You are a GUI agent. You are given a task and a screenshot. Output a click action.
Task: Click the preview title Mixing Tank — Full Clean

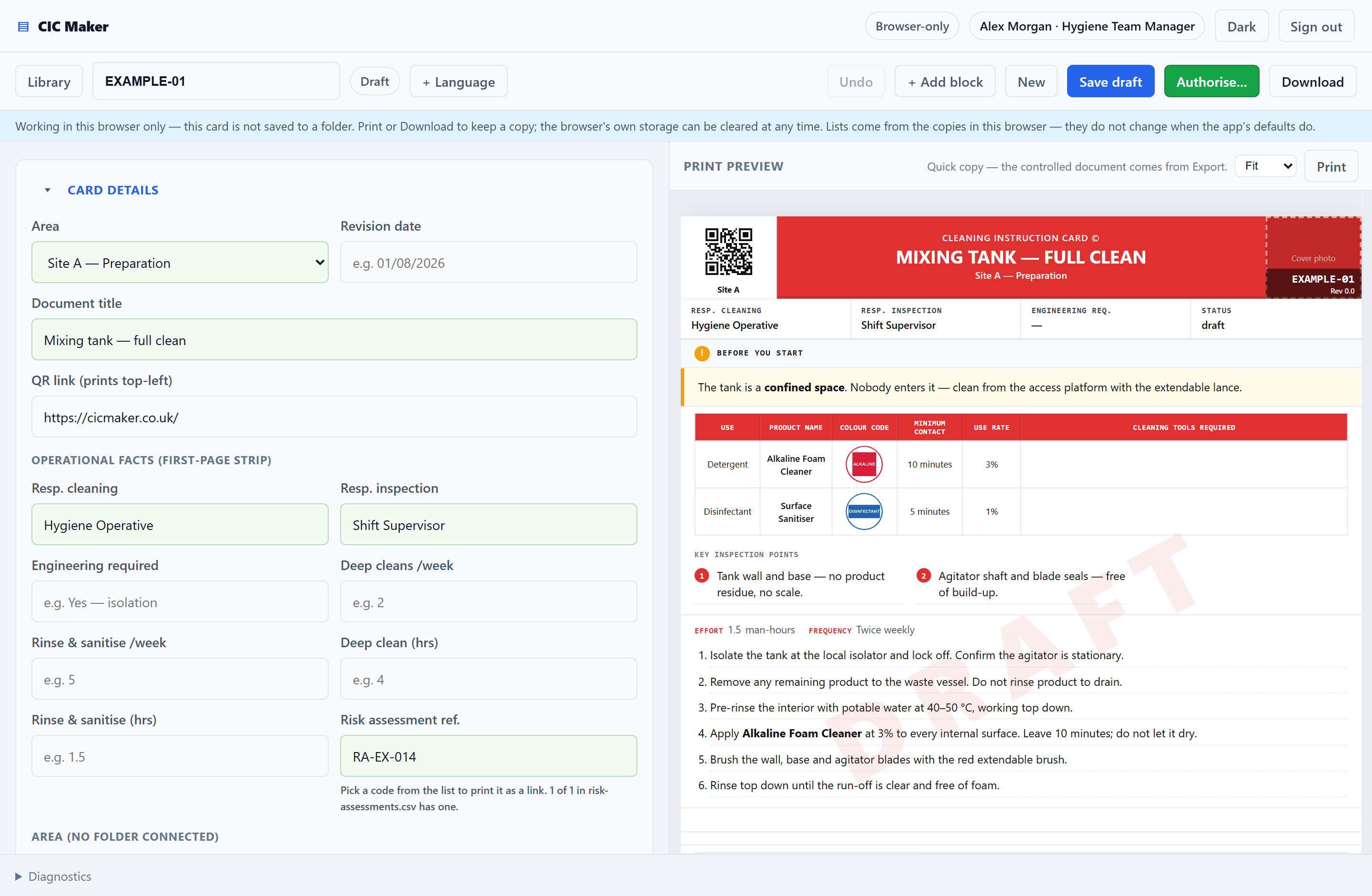pos(1020,257)
